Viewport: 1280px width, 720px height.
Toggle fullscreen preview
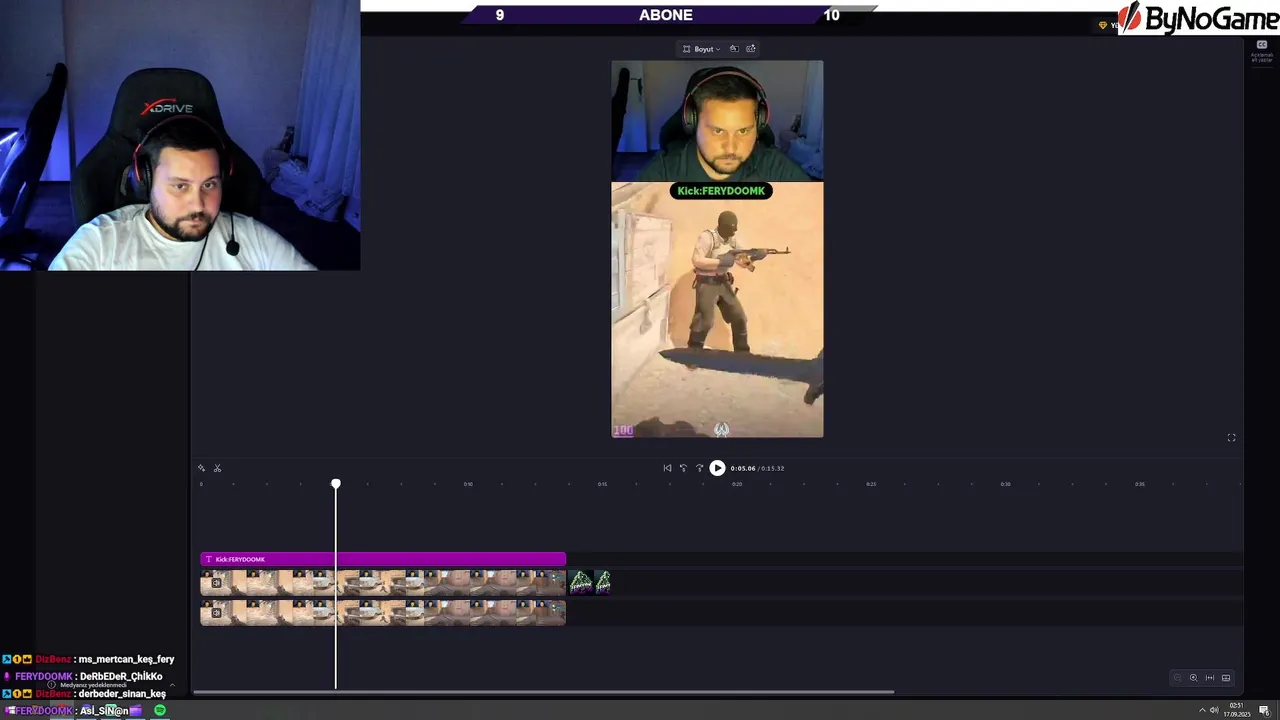click(1232, 438)
